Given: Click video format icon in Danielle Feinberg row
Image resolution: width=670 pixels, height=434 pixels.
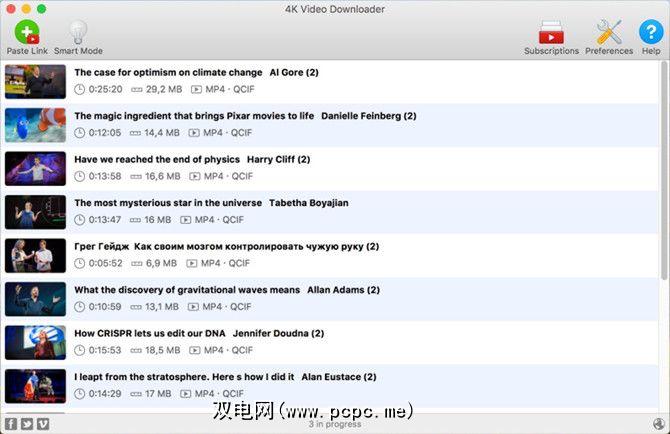Looking at the screenshot, I should coord(194,133).
